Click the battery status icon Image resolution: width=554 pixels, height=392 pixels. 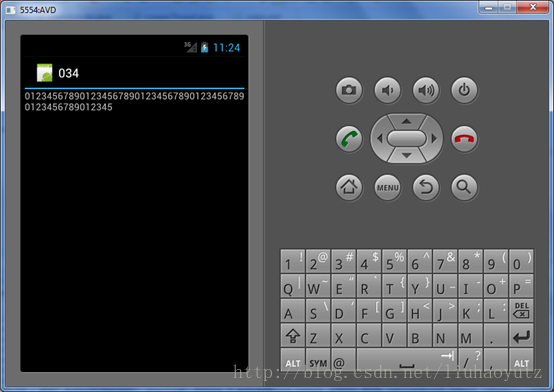(204, 47)
